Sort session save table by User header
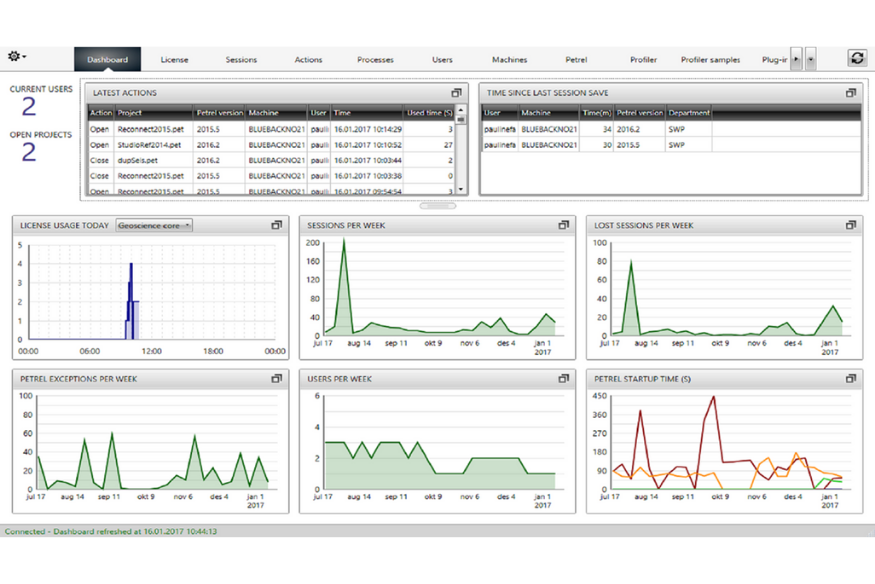Viewport: 875px width, 584px height. click(499, 113)
